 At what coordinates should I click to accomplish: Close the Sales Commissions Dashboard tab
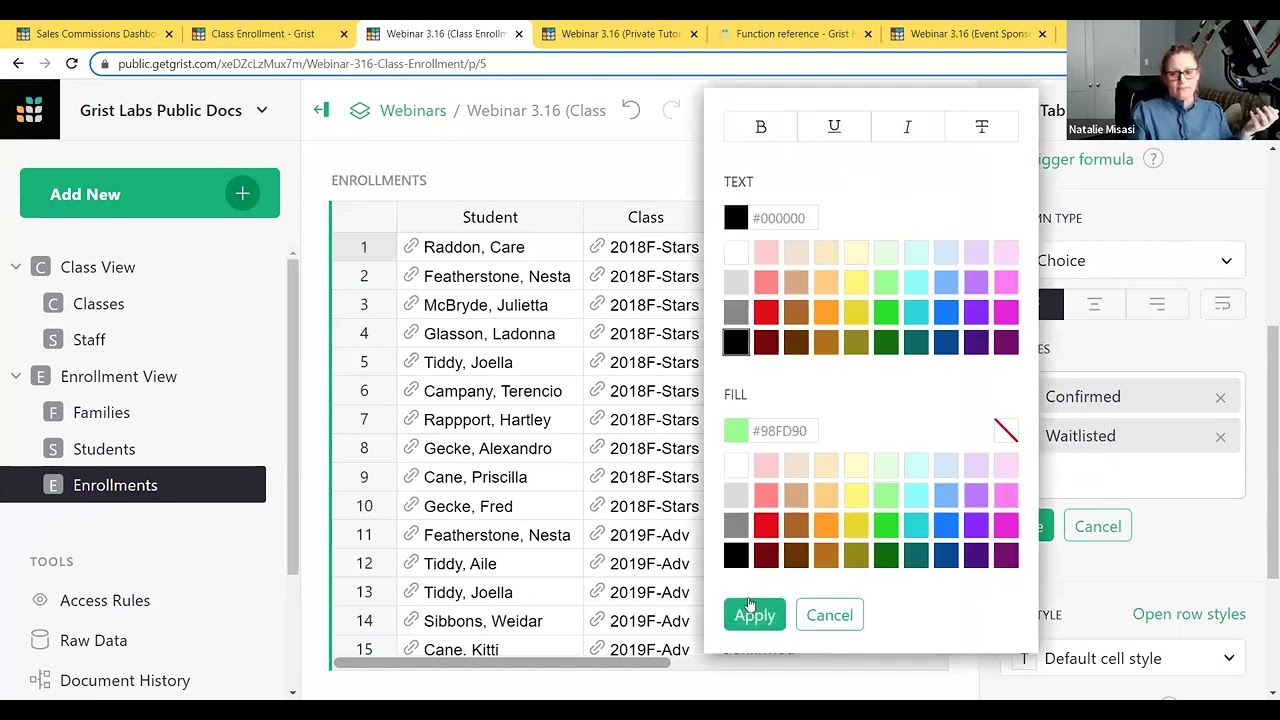(169, 34)
